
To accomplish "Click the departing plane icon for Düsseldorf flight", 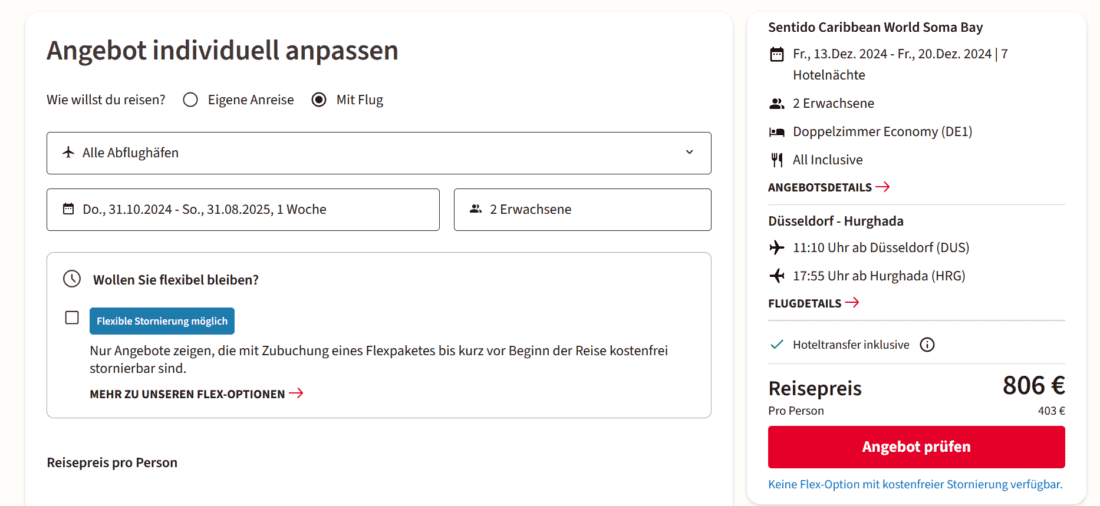I will click(777, 248).
